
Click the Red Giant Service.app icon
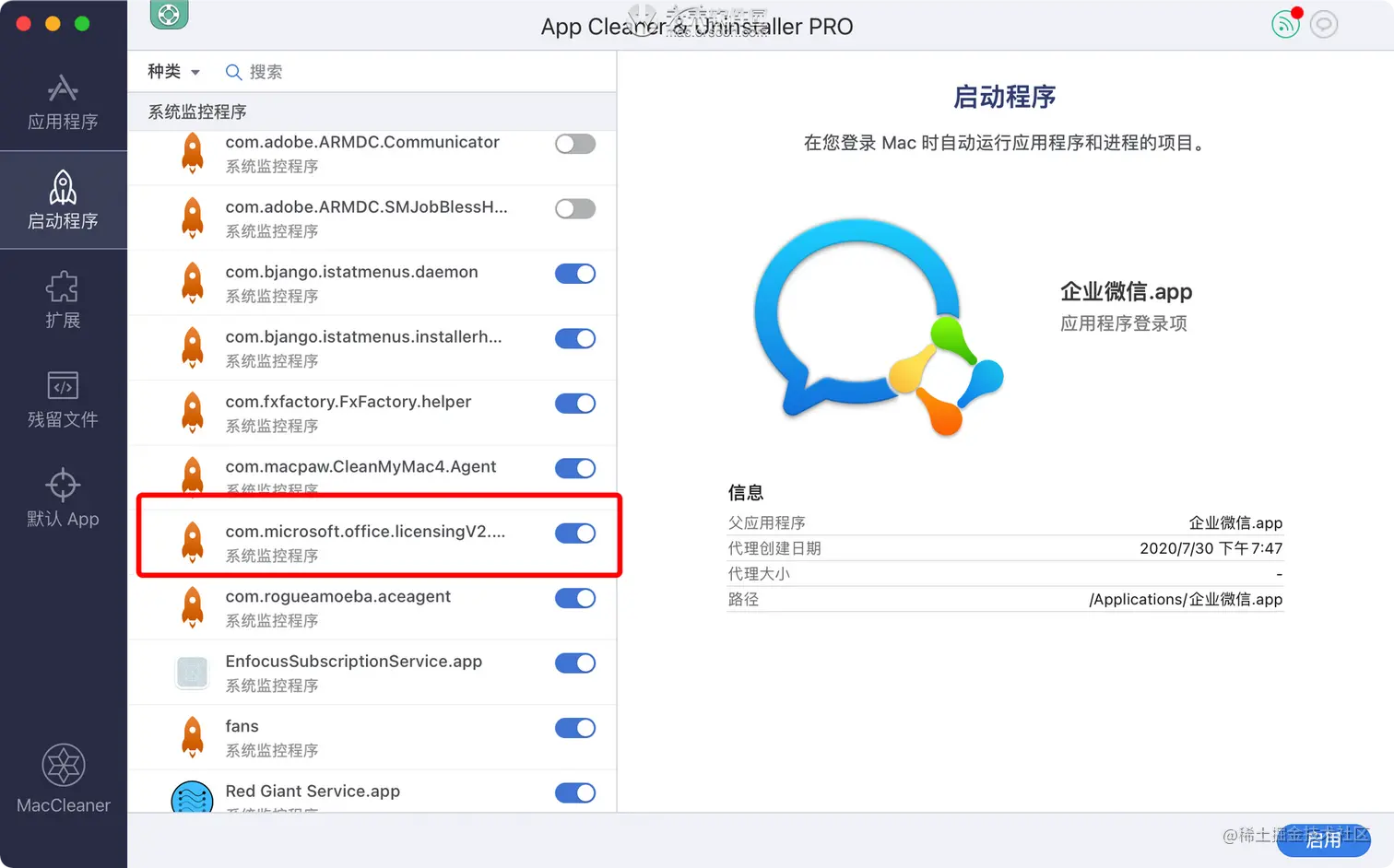click(x=192, y=798)
